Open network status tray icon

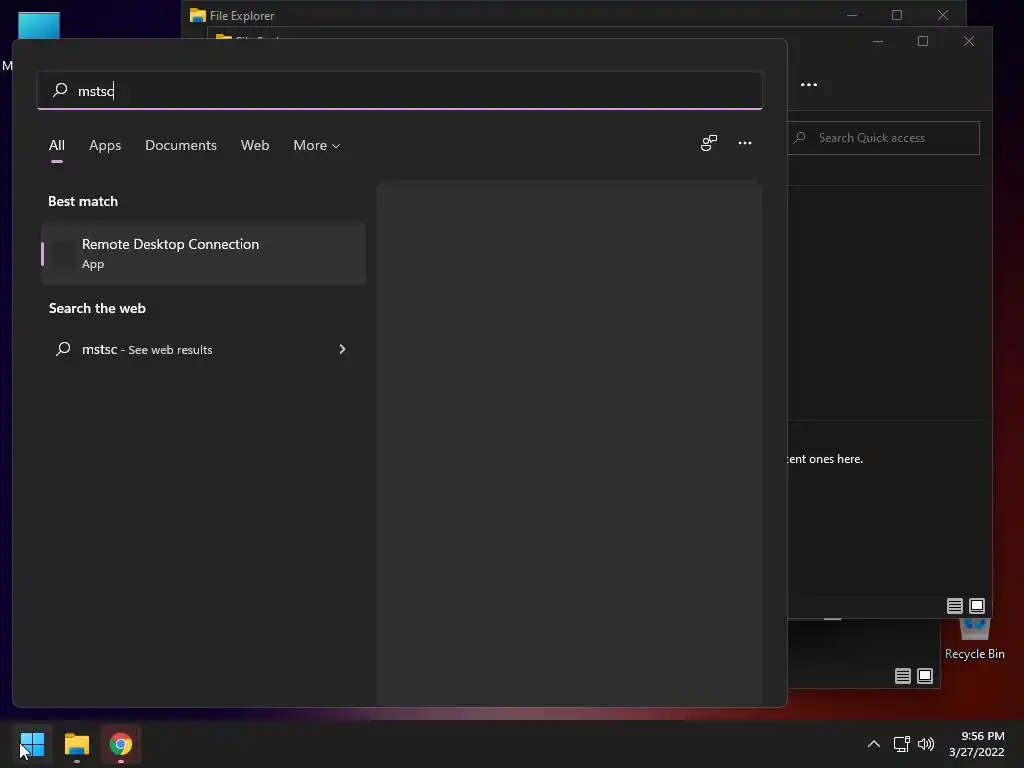(902, 744)
